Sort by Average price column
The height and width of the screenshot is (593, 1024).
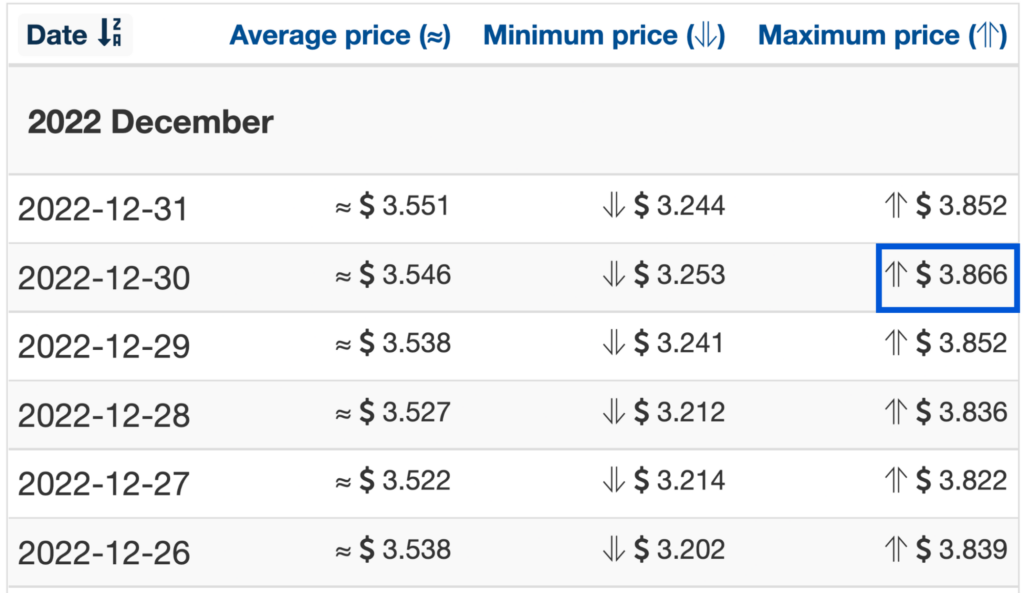340,35
